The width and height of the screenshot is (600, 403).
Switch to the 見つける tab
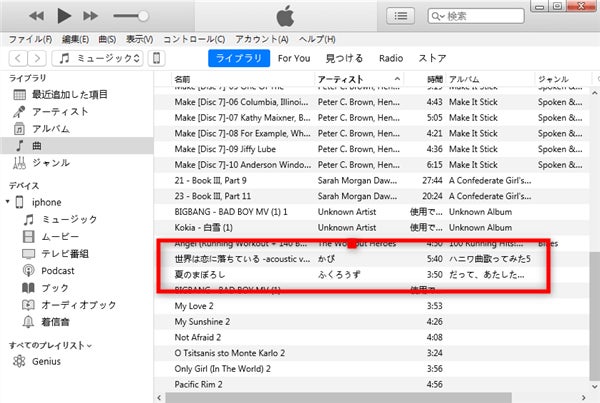pos(344,59)
